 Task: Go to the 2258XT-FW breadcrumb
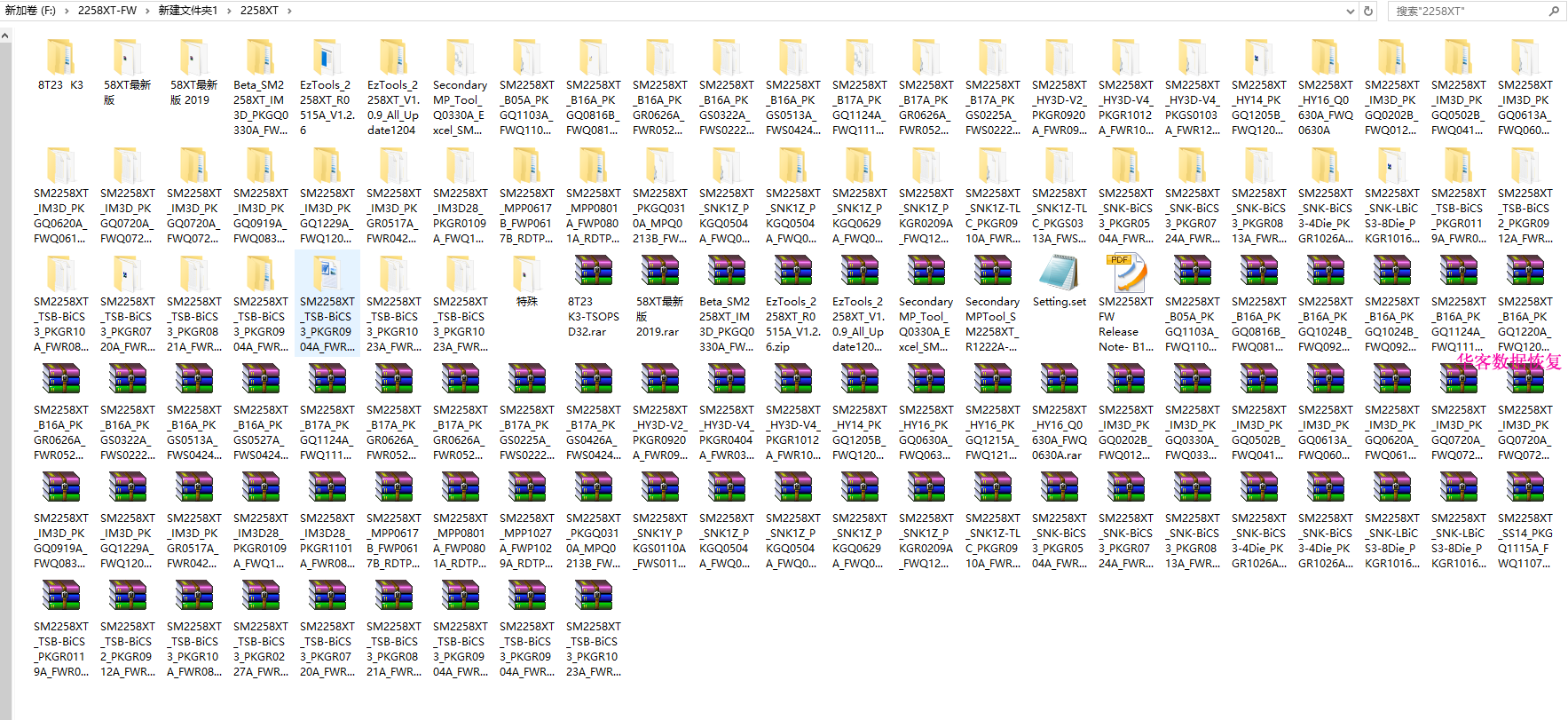click(107, 11)
